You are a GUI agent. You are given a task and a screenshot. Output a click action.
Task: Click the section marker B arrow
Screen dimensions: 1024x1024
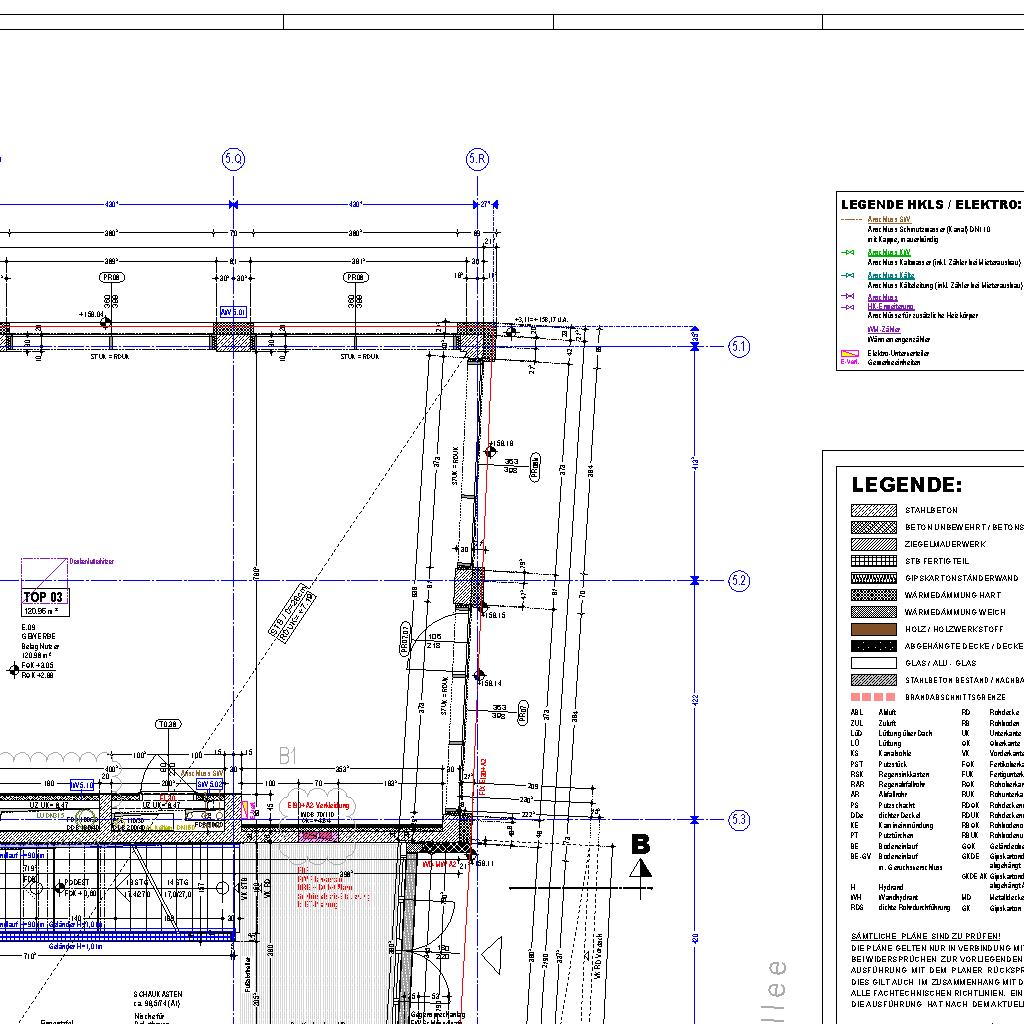(x=640, y=858)
